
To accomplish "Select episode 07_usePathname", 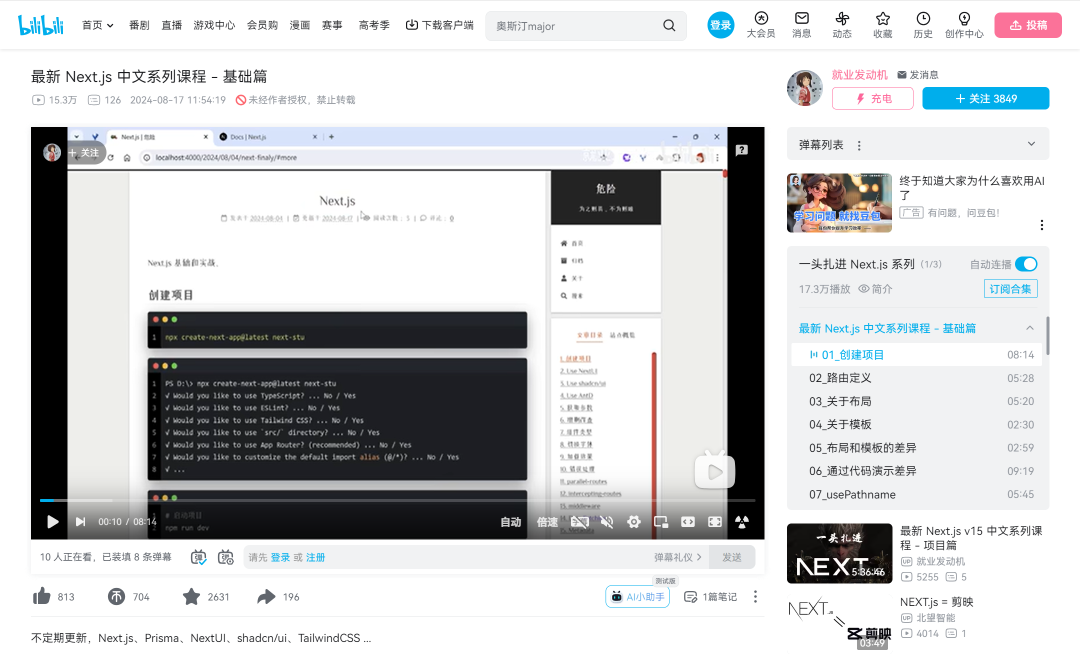I will coord(916,494).
